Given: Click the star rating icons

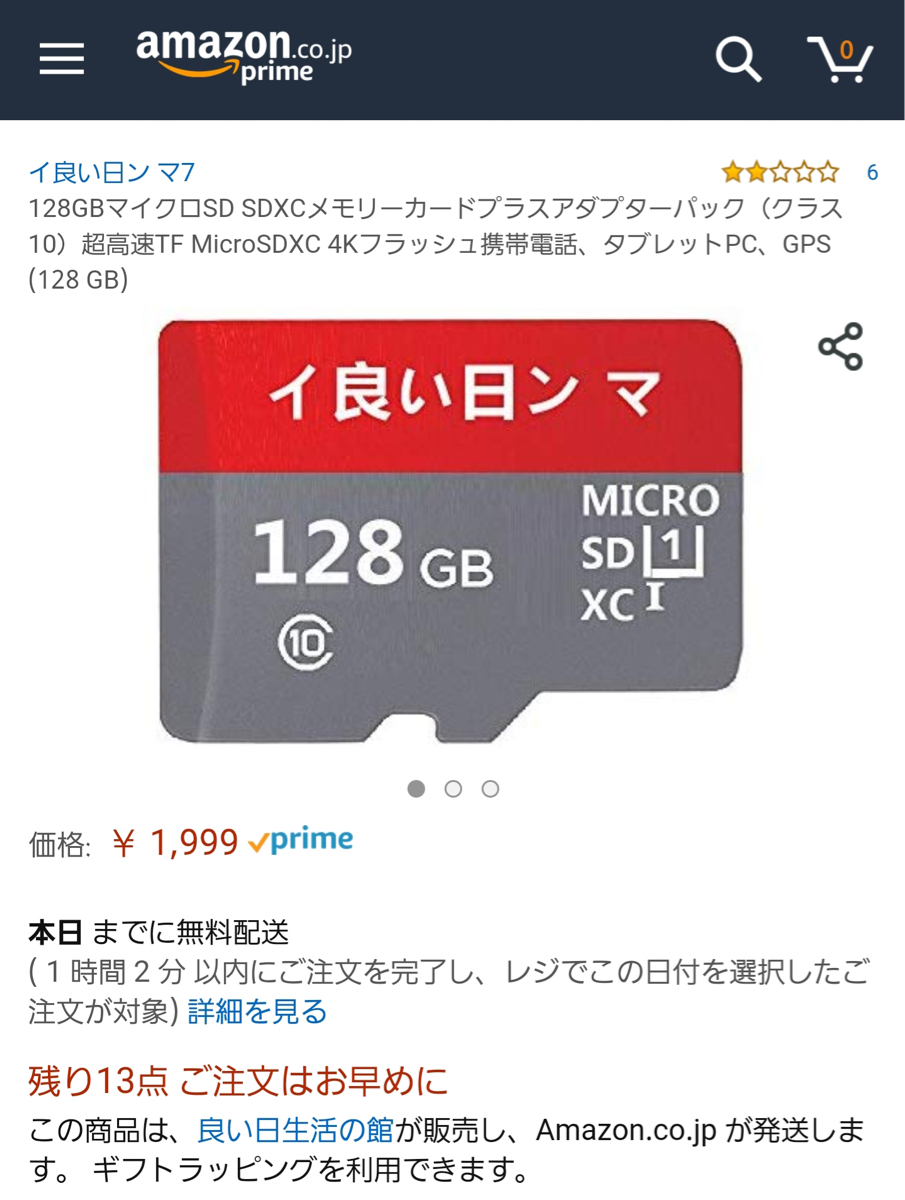Looking at the screenshot, I should coord(780,173).
